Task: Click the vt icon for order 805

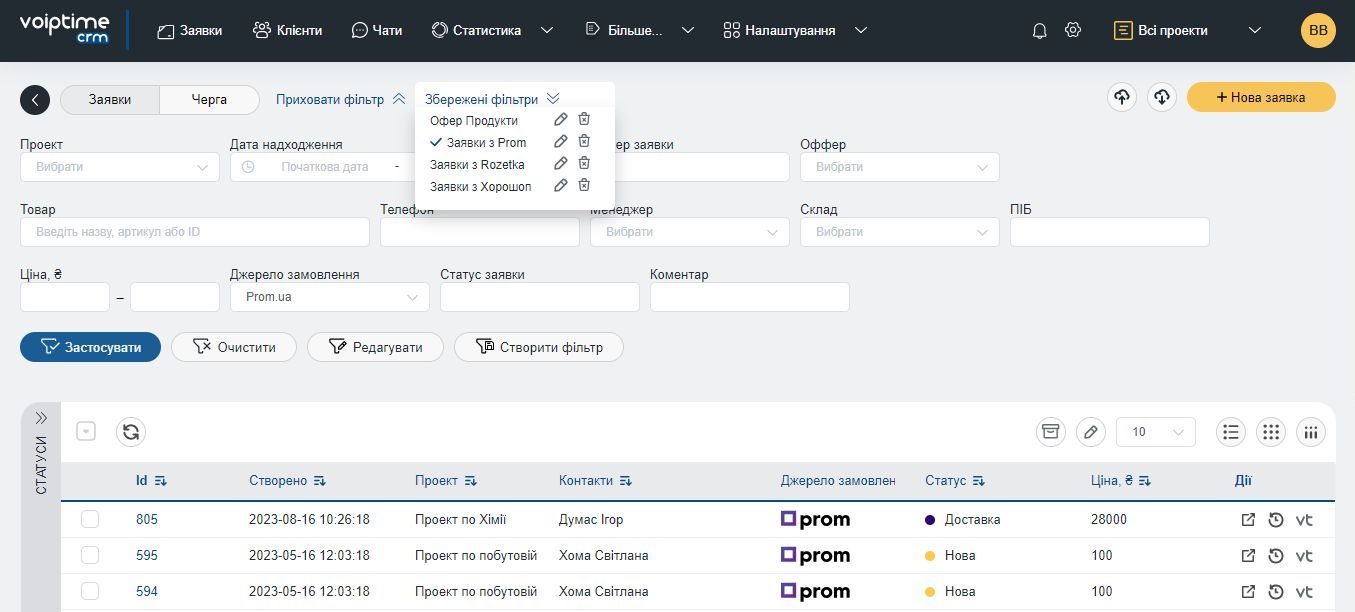Action: [1304, 520]
